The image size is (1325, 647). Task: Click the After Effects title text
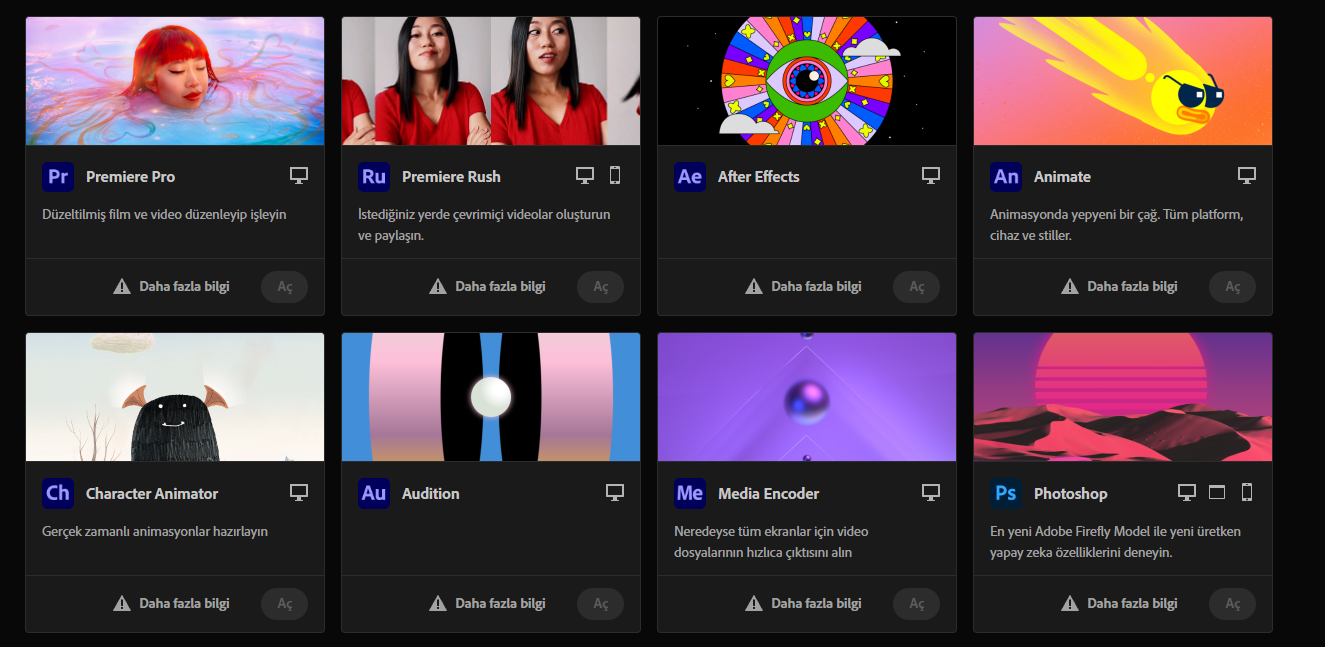point(759,177)
